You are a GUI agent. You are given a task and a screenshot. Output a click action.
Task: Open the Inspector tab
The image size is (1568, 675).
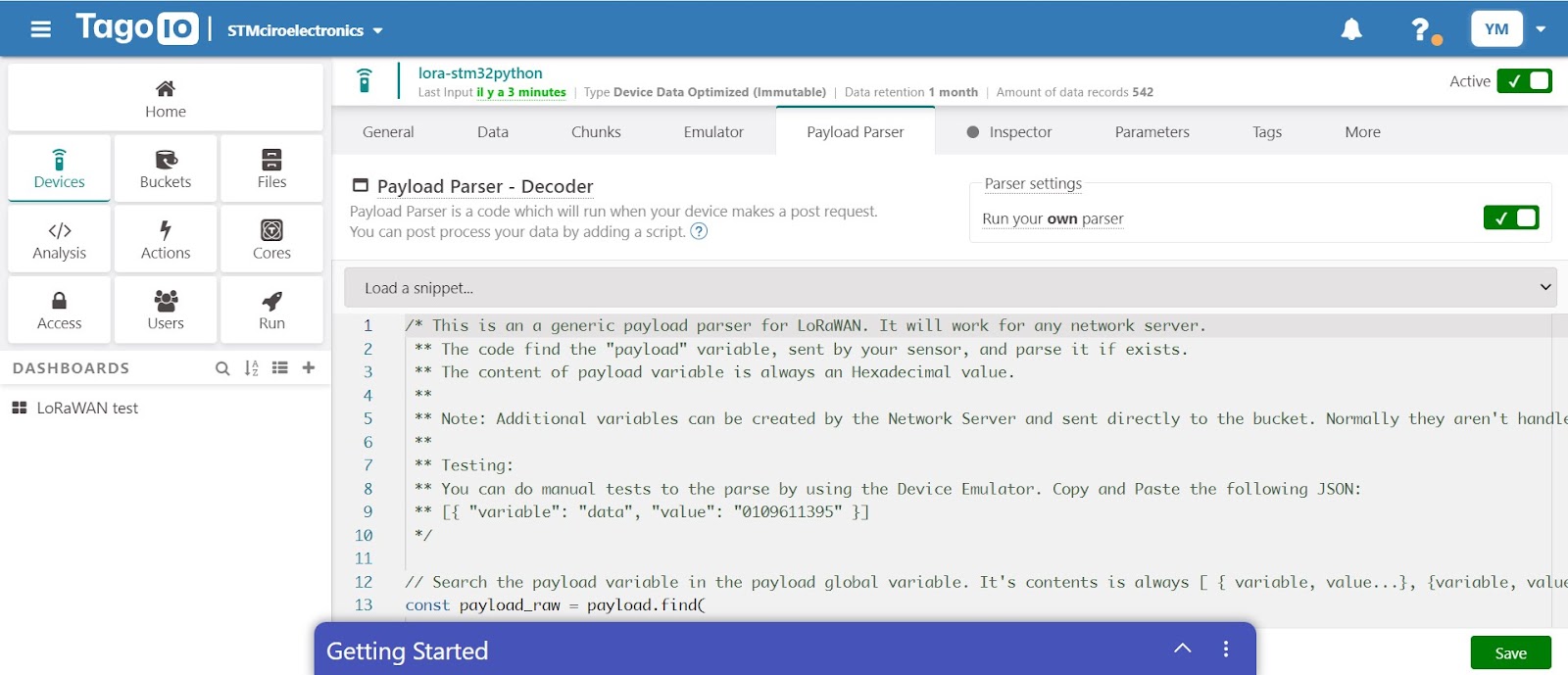coord(1009,131)
